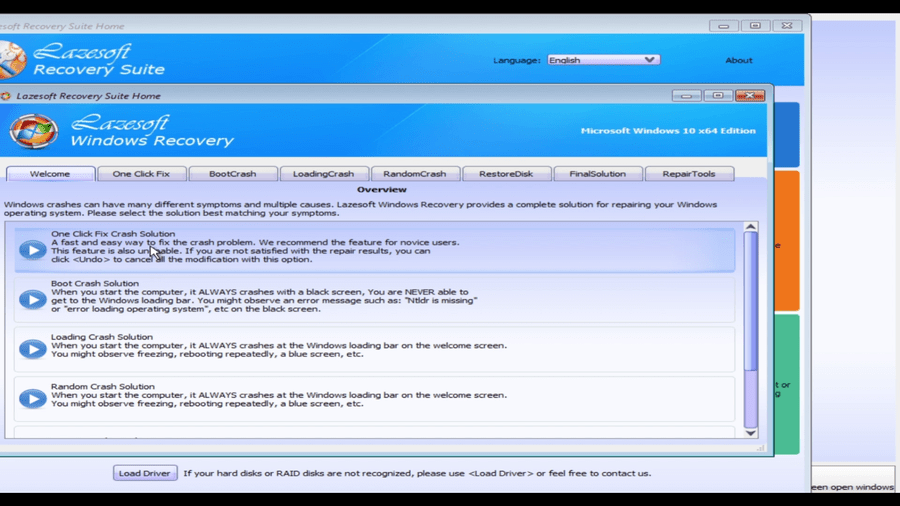Click the Boot Crash Solution play icon
The width and height of the screenshot is (900, 506).
[x=33, y=299]
